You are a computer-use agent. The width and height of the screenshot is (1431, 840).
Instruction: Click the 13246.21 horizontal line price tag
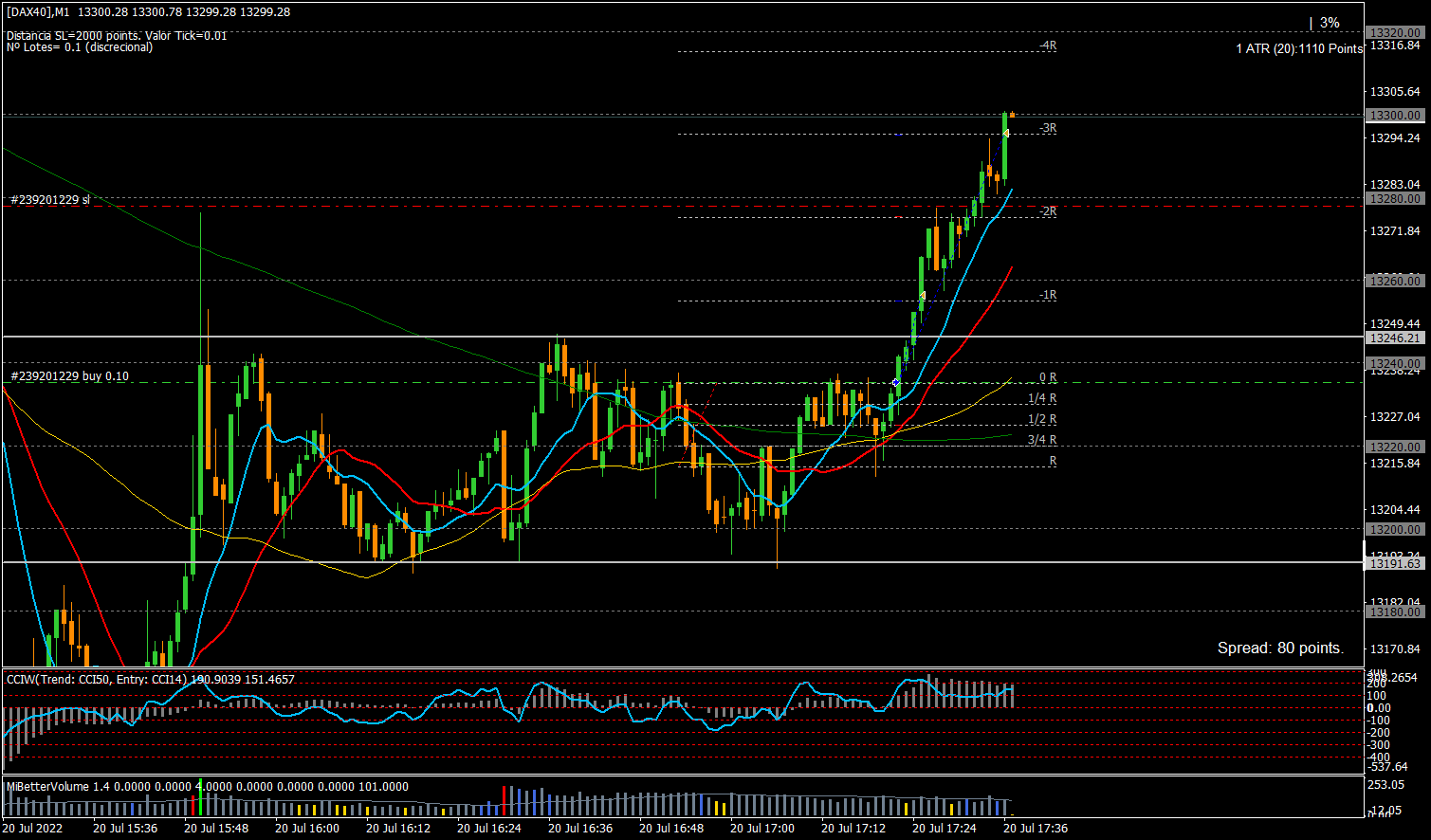(1394, 338)
